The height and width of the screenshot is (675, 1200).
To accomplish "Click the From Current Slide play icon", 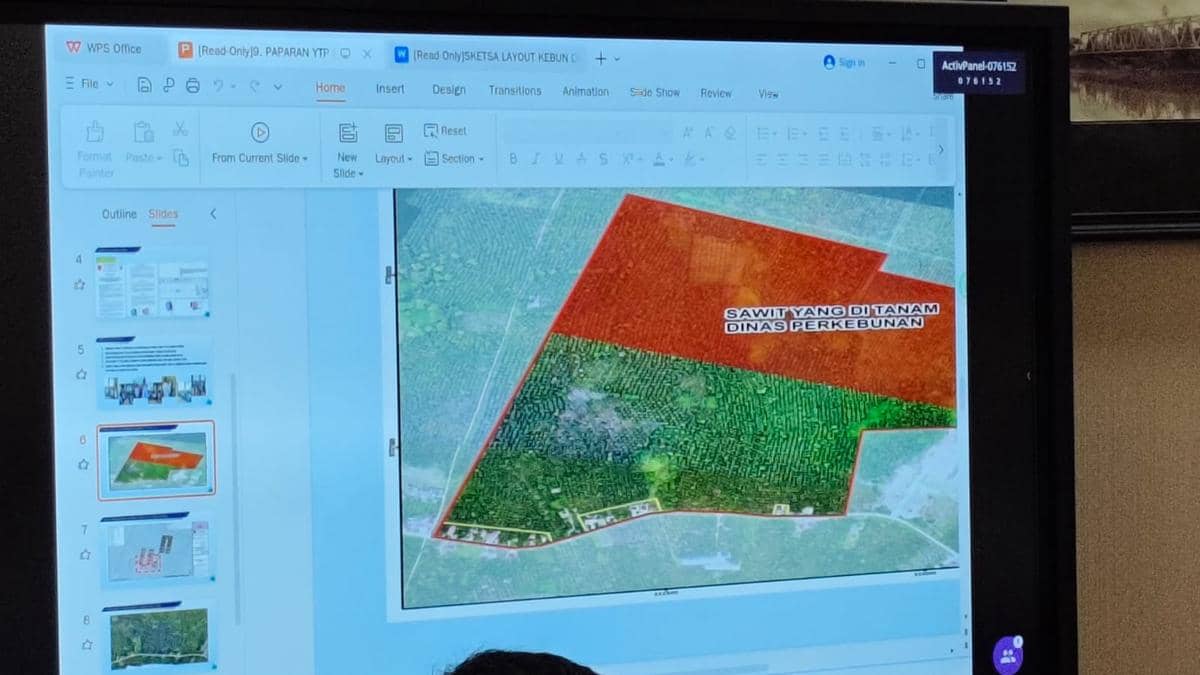I will 260,132.
